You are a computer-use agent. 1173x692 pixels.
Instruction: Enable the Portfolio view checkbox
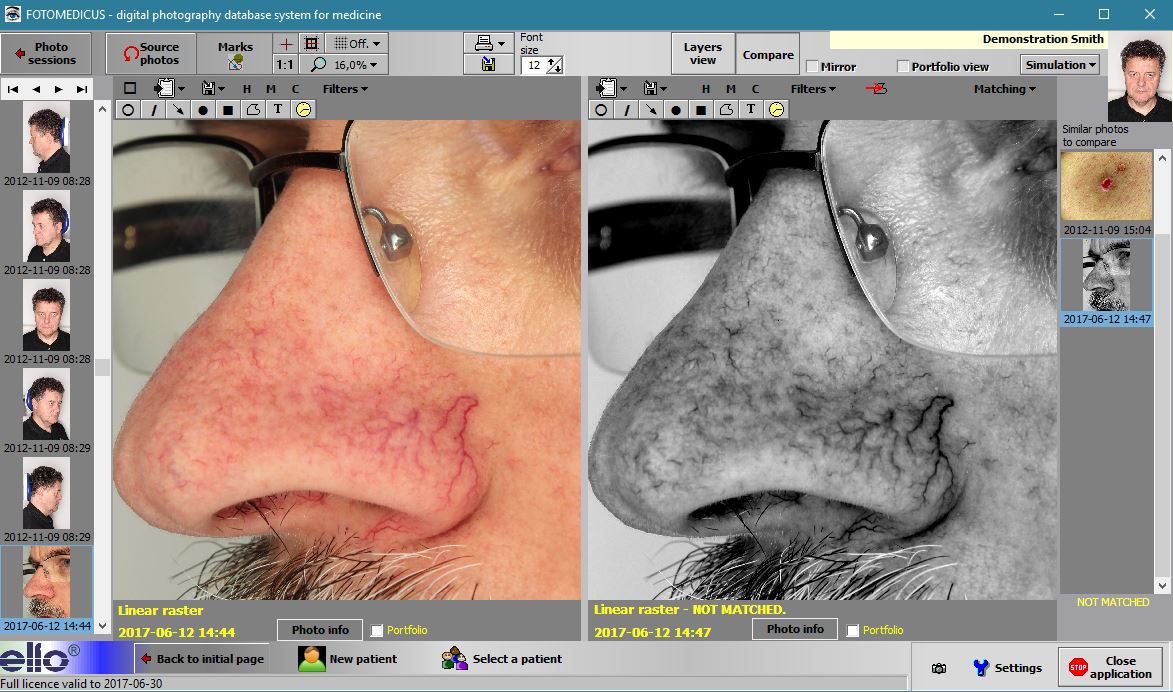click(903, 67)
